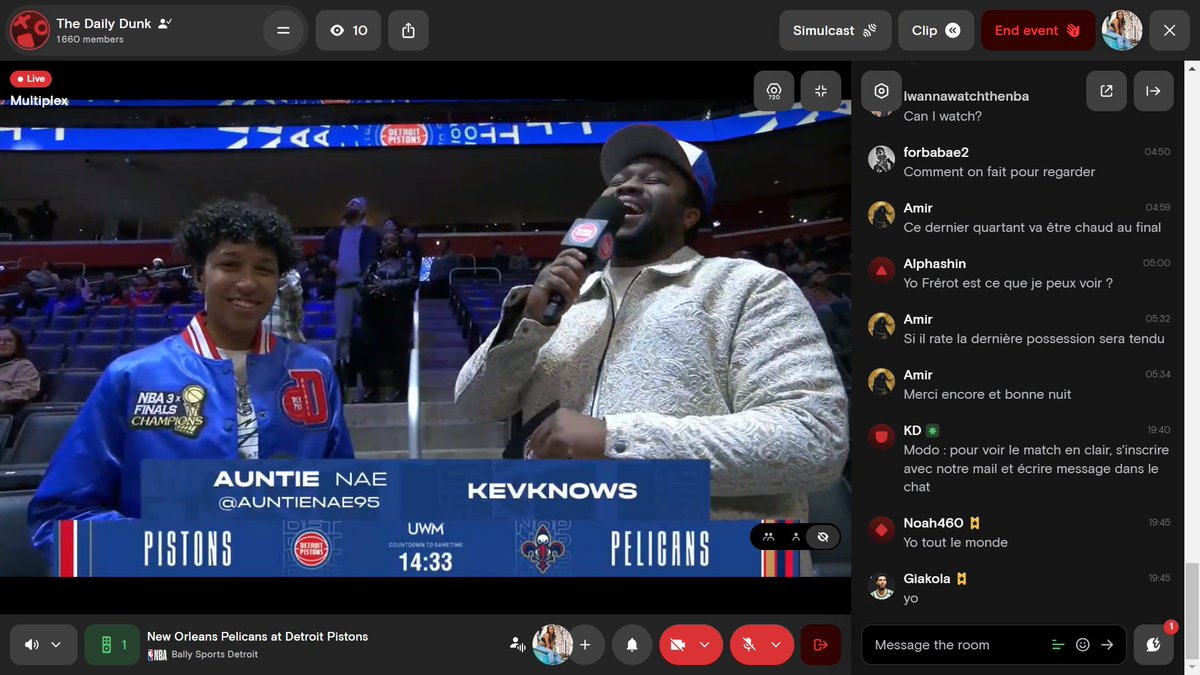
Task: Exit fullscreen with the collapse icon
Action: (821, 91)
